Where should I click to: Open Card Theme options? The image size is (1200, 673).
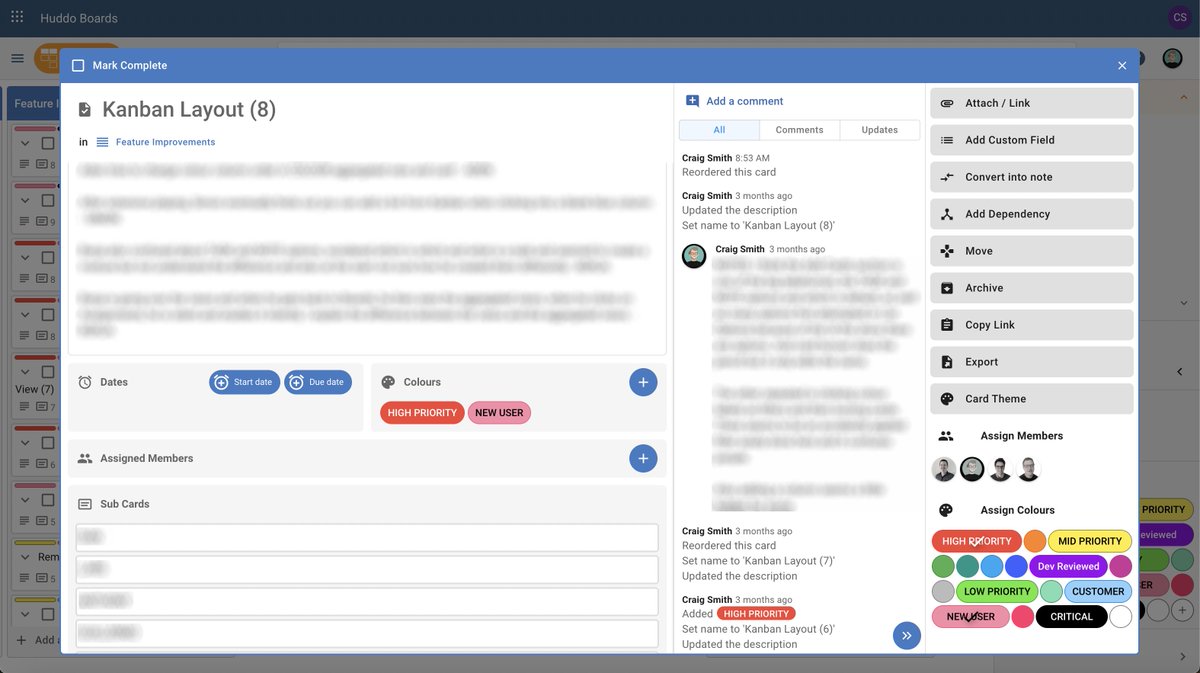[1032, 399]
